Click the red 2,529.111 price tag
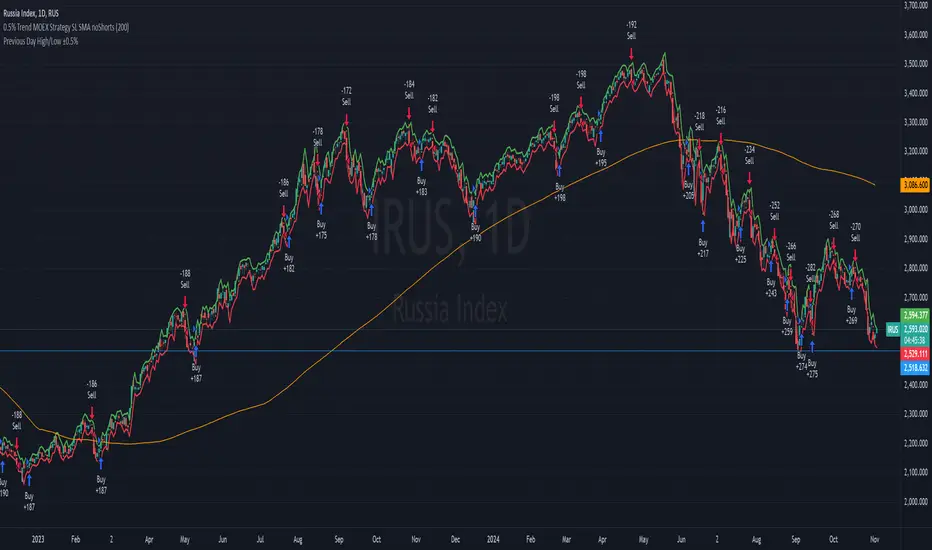Viewport: 932px width, 550px height. pos(915,354)
